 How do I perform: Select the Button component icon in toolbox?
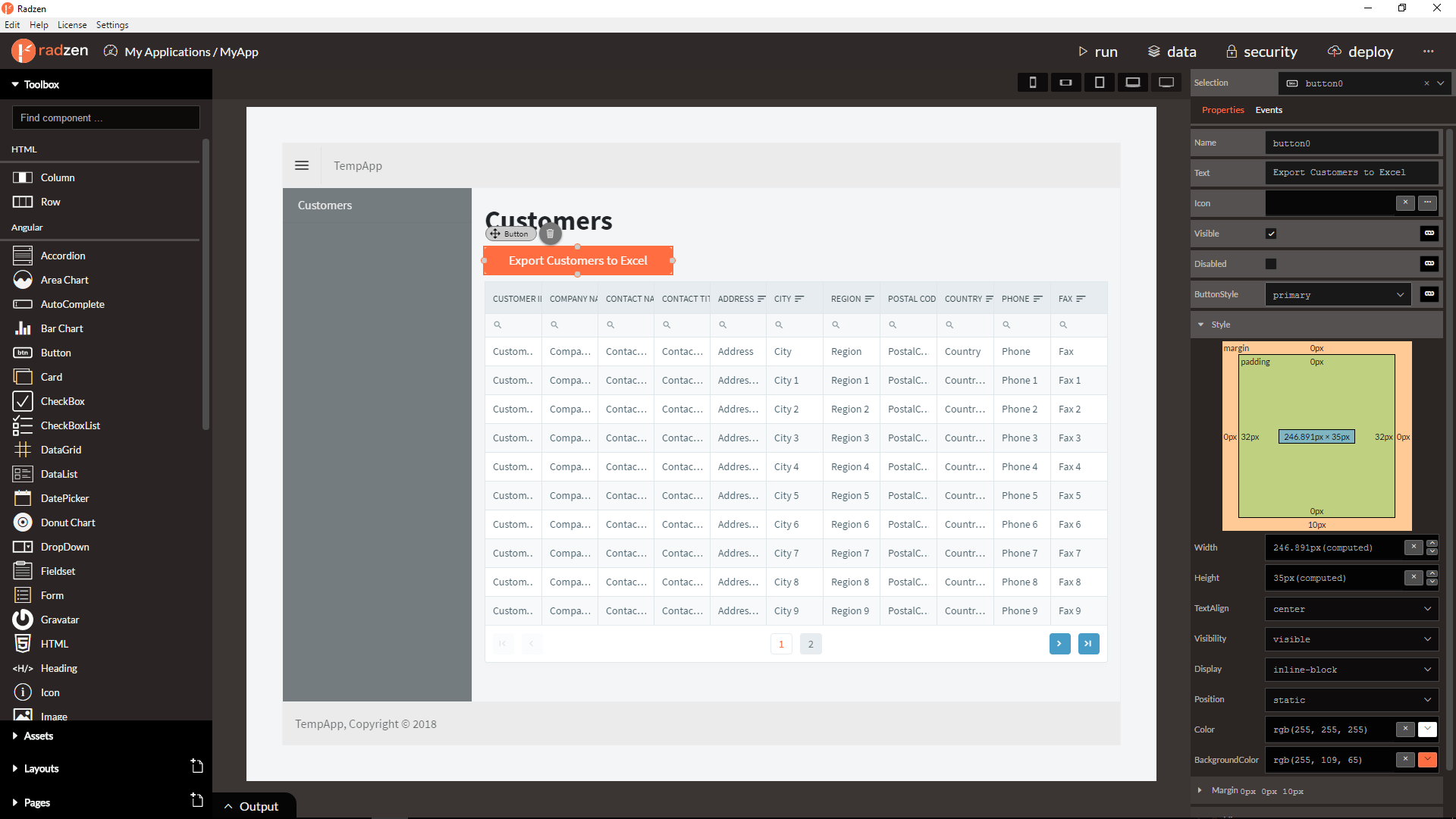23,353
